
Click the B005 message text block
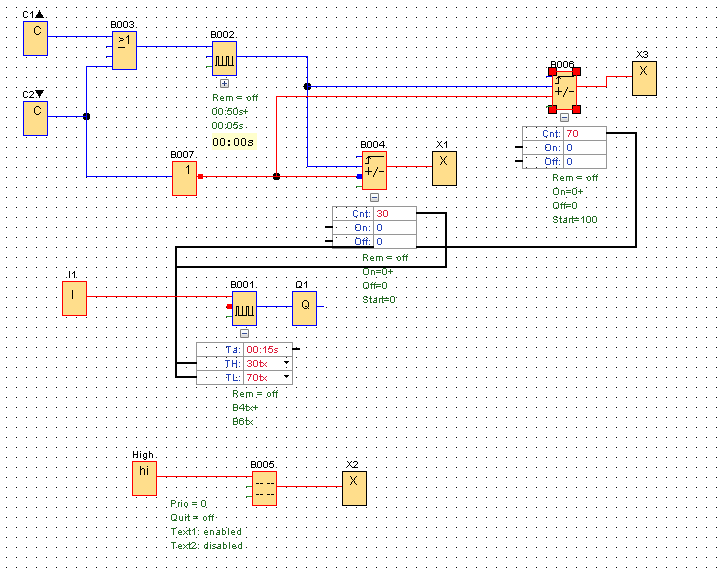[x=264, y=488]
